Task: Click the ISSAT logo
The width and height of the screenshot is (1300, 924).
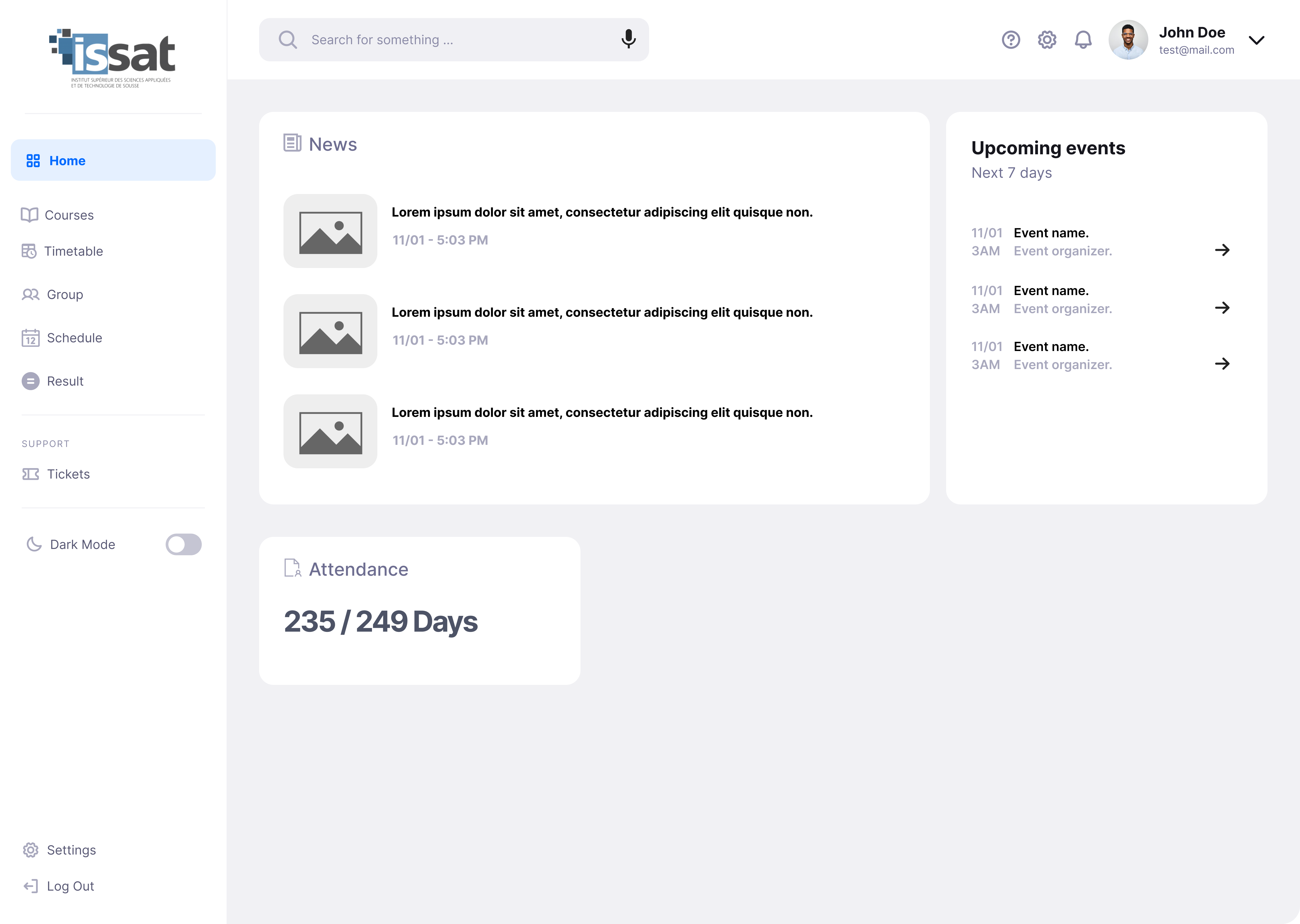Action: (112, 58)
